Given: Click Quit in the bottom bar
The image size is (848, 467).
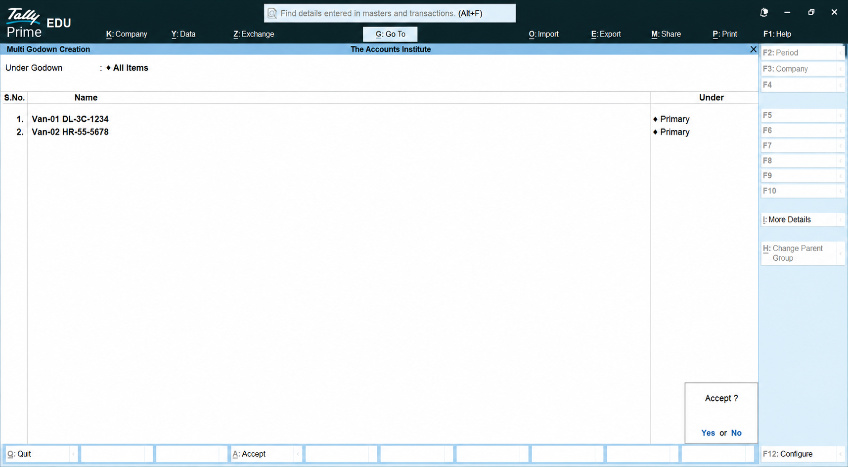Looking at the screenshot, I should click(x=40, y=454).
